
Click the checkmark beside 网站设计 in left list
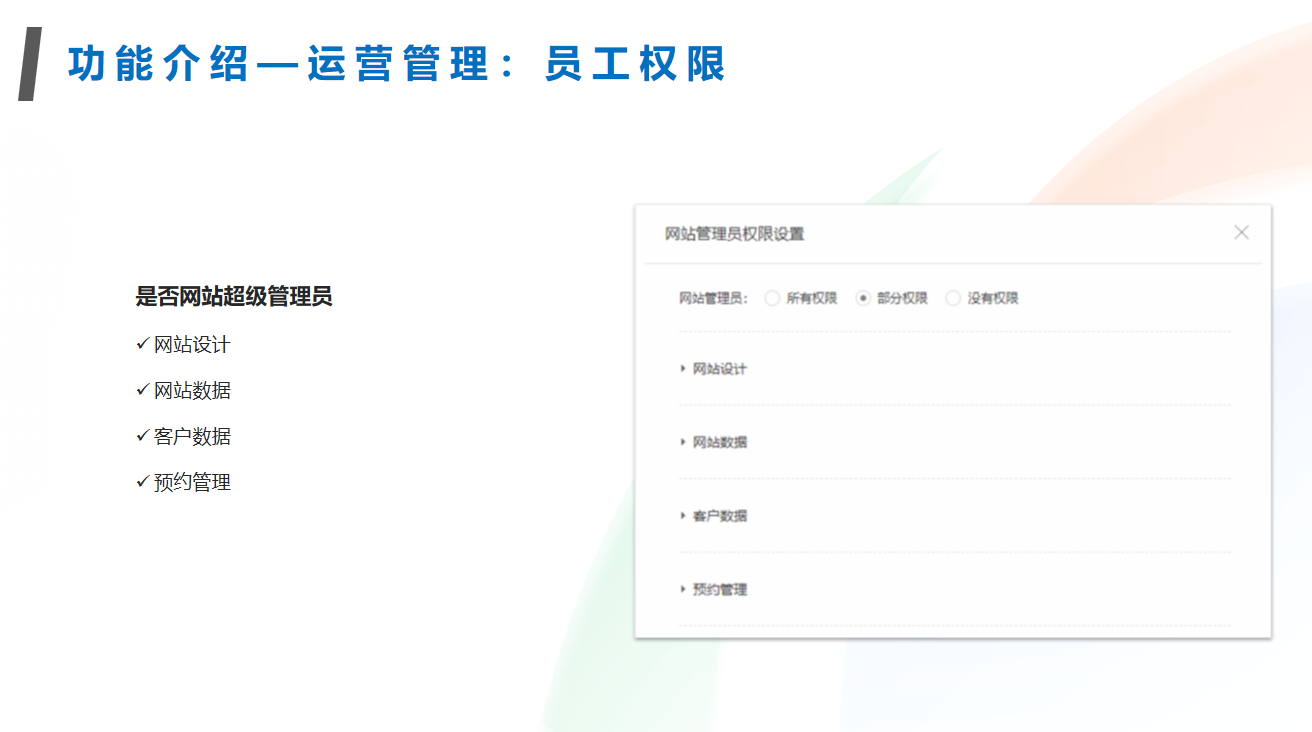click(x=142, y=344)
